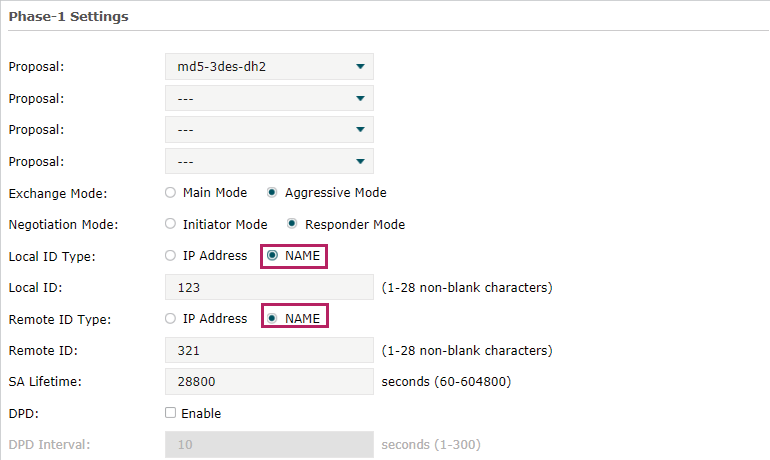Click the greyed-out DPD Interval field
The width and height of the screenshot is (770, 460).
pyautogui.click(x=268, y=444)
